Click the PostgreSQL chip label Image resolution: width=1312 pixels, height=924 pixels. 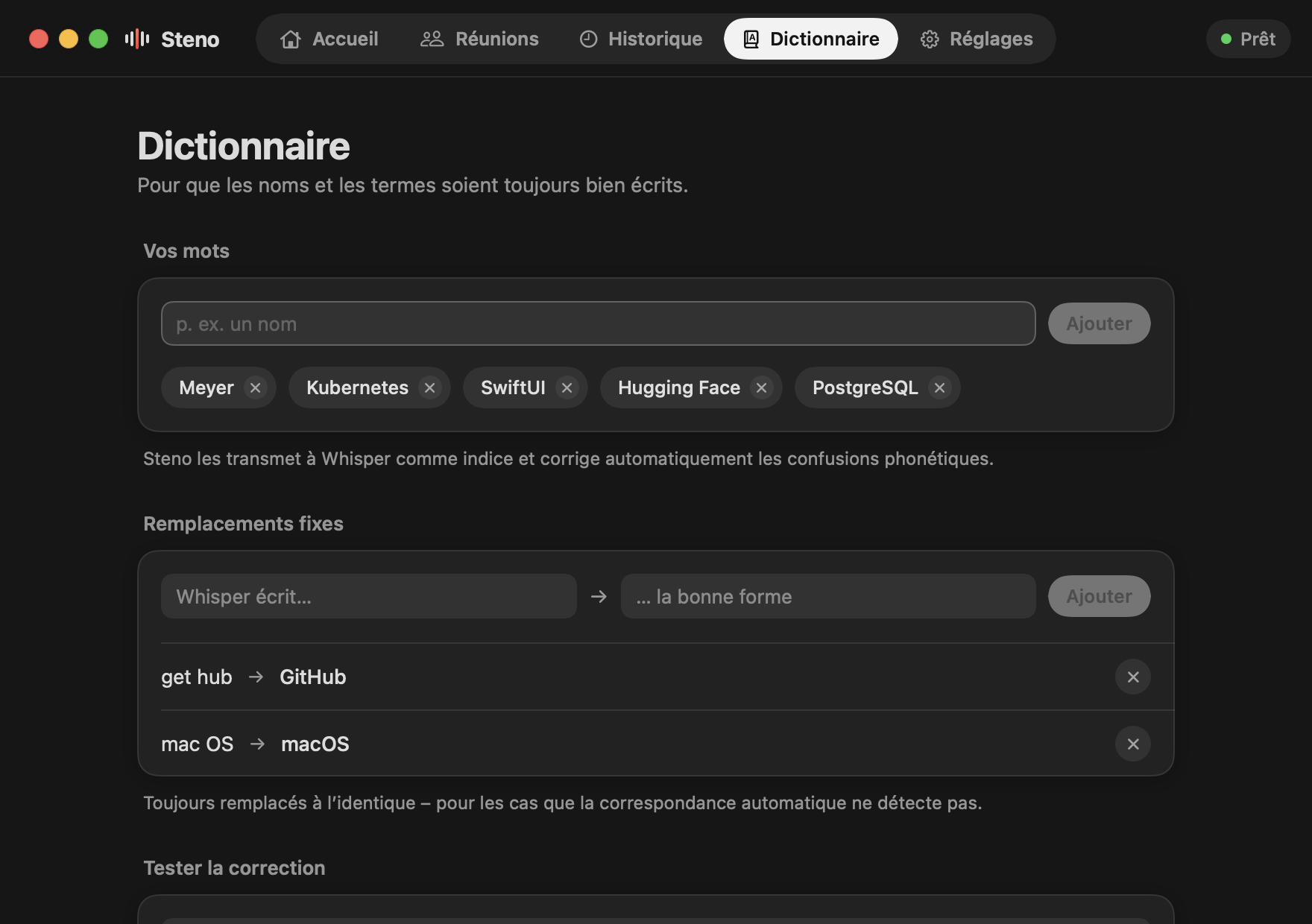pos(865,387)
